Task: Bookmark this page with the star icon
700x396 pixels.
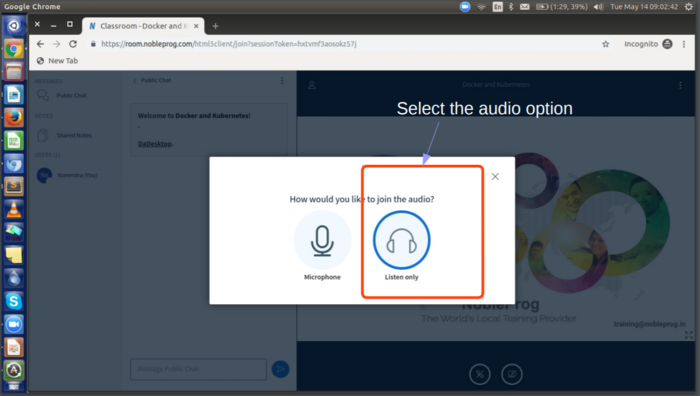Action: pos(605,44)
